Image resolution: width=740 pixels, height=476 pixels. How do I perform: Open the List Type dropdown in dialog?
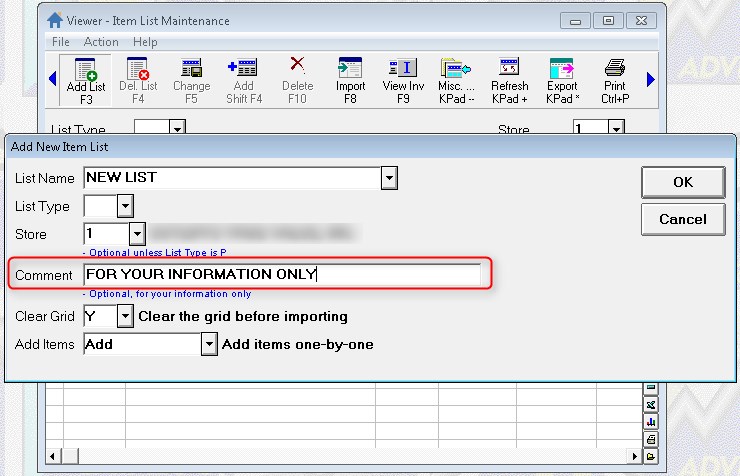125,206
